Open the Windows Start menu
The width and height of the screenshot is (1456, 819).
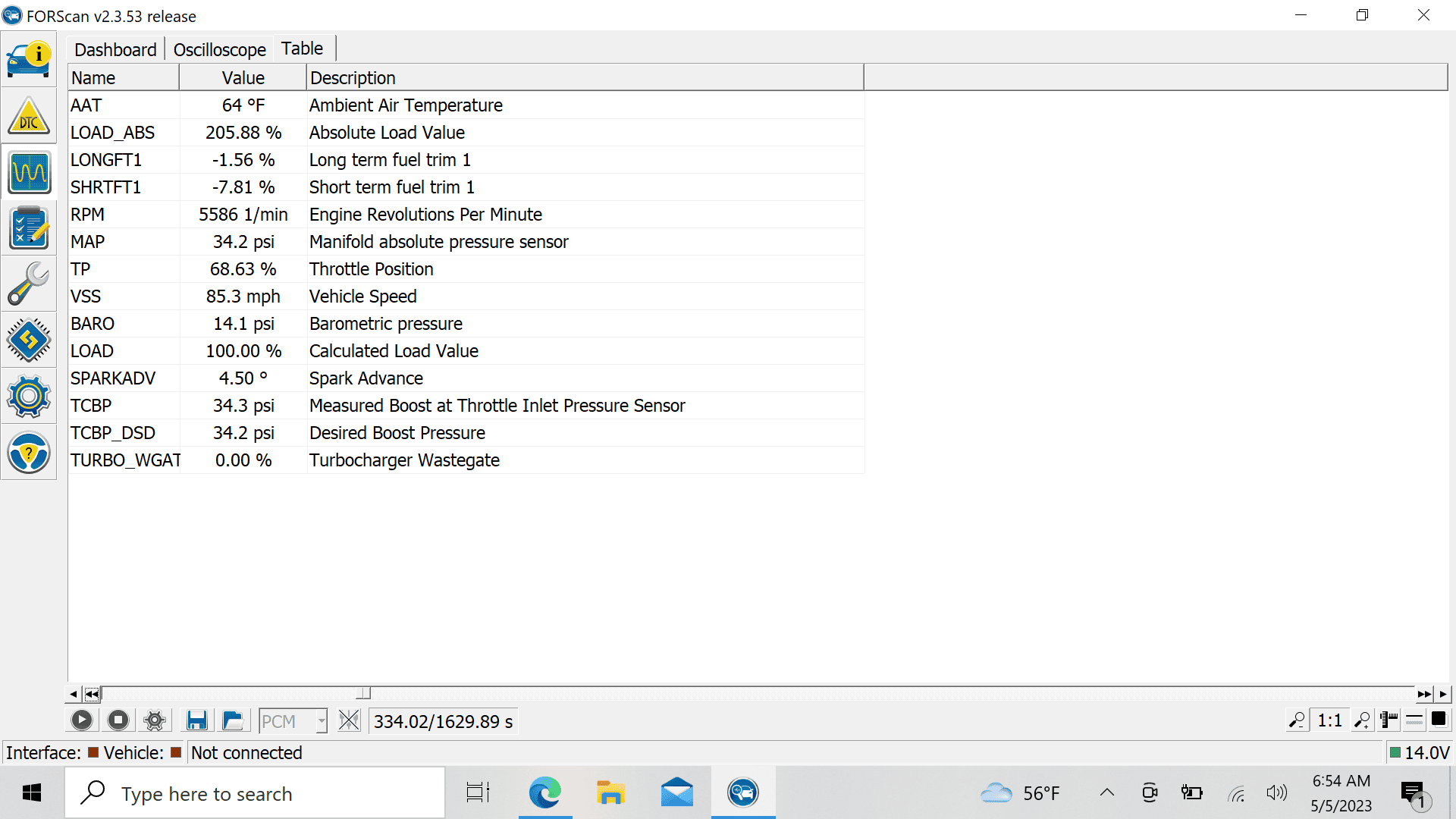32,793
